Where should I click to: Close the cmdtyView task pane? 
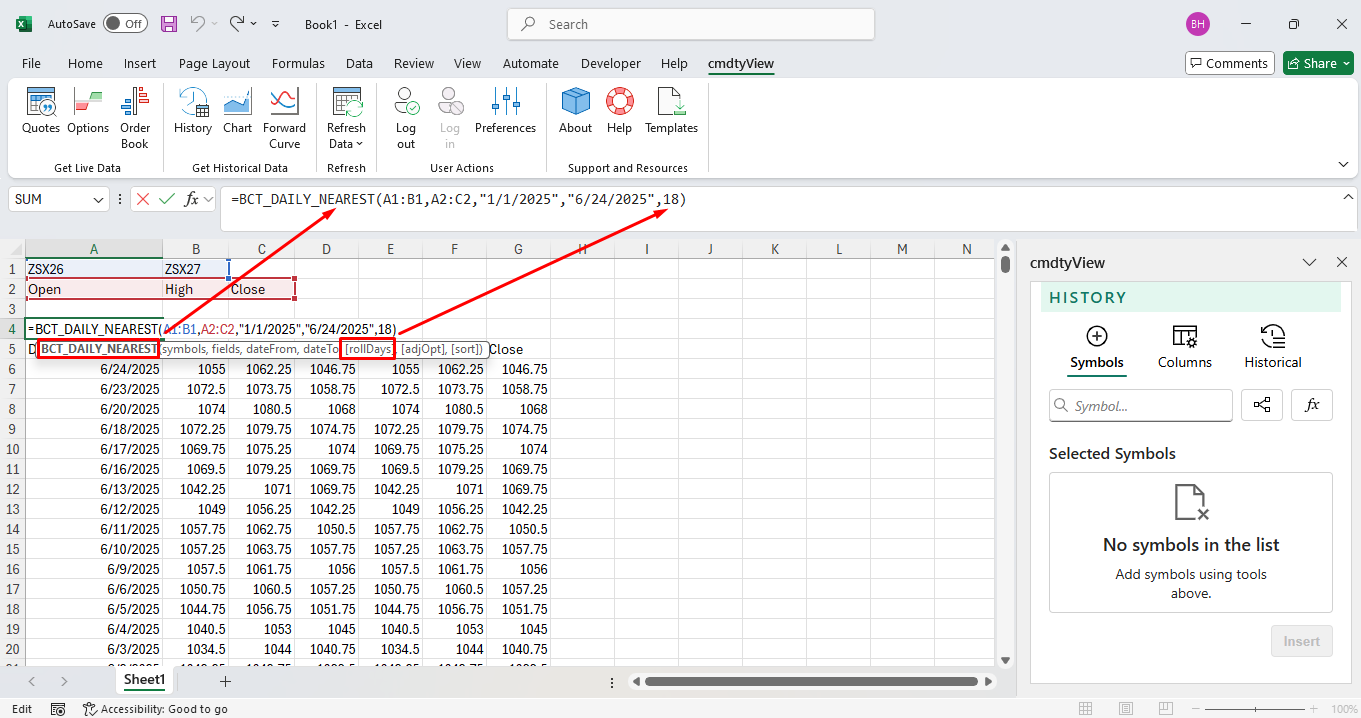pos(1342,262)
